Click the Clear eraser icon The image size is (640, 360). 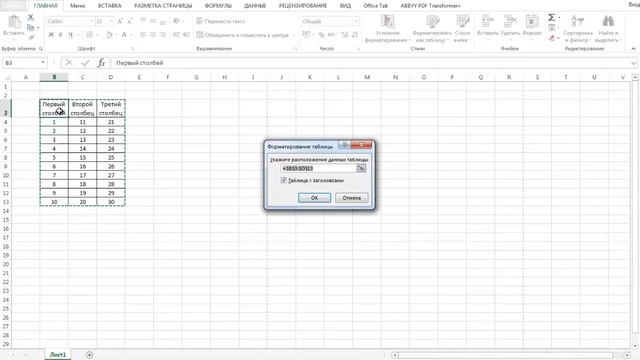pos(552,38)
